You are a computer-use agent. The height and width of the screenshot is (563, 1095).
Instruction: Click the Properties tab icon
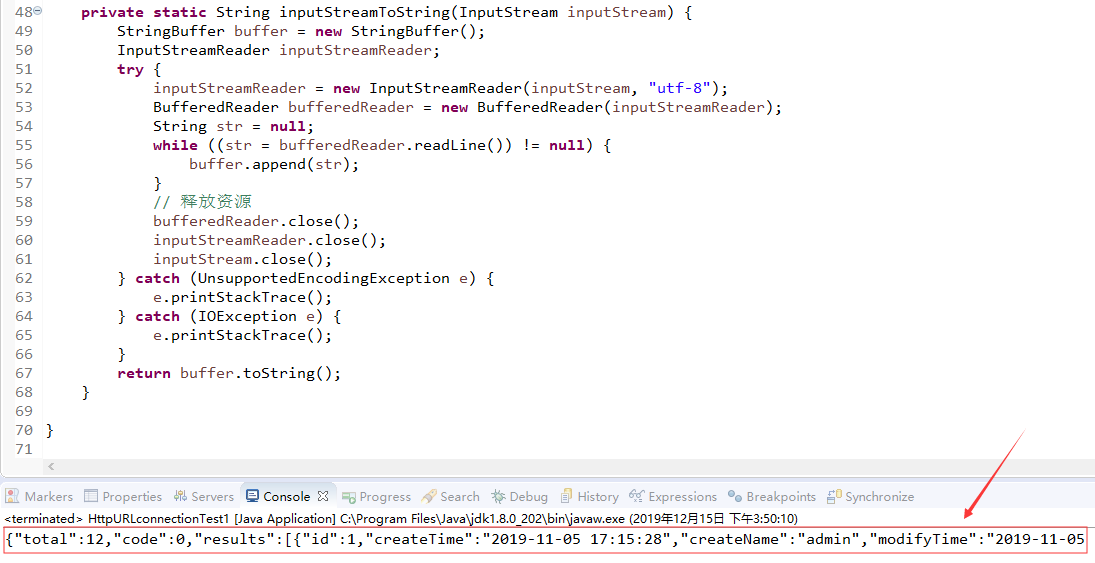pos(91,496)
